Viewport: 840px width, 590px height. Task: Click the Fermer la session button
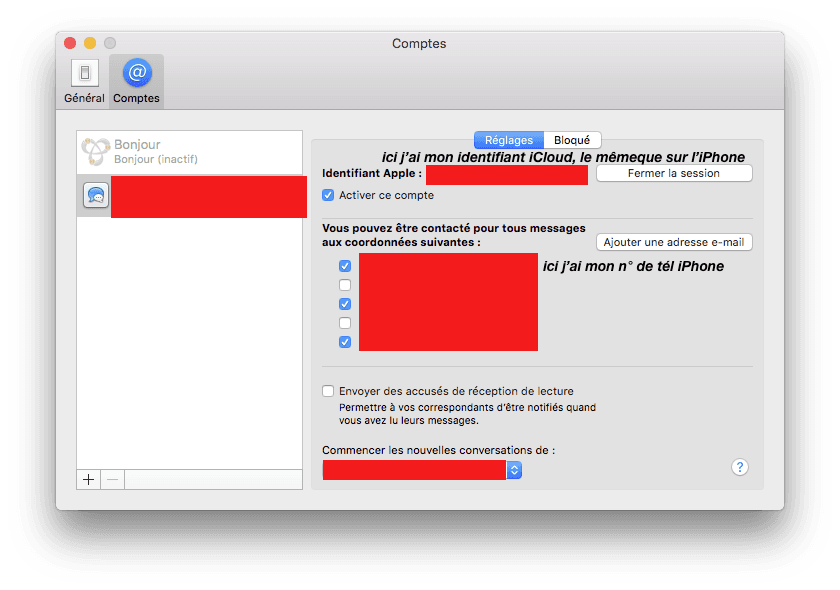[674, 173]
